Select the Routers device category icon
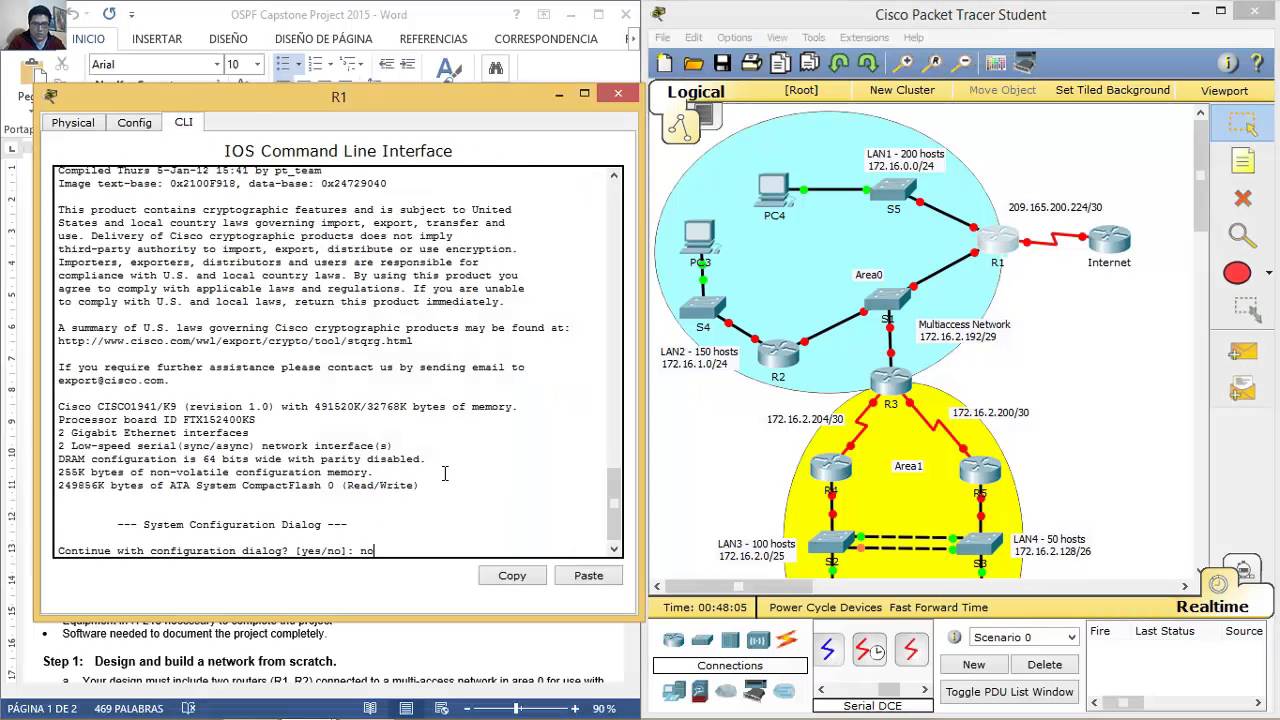The width and height of the screenshot is (1280, 720). (674, 640)
